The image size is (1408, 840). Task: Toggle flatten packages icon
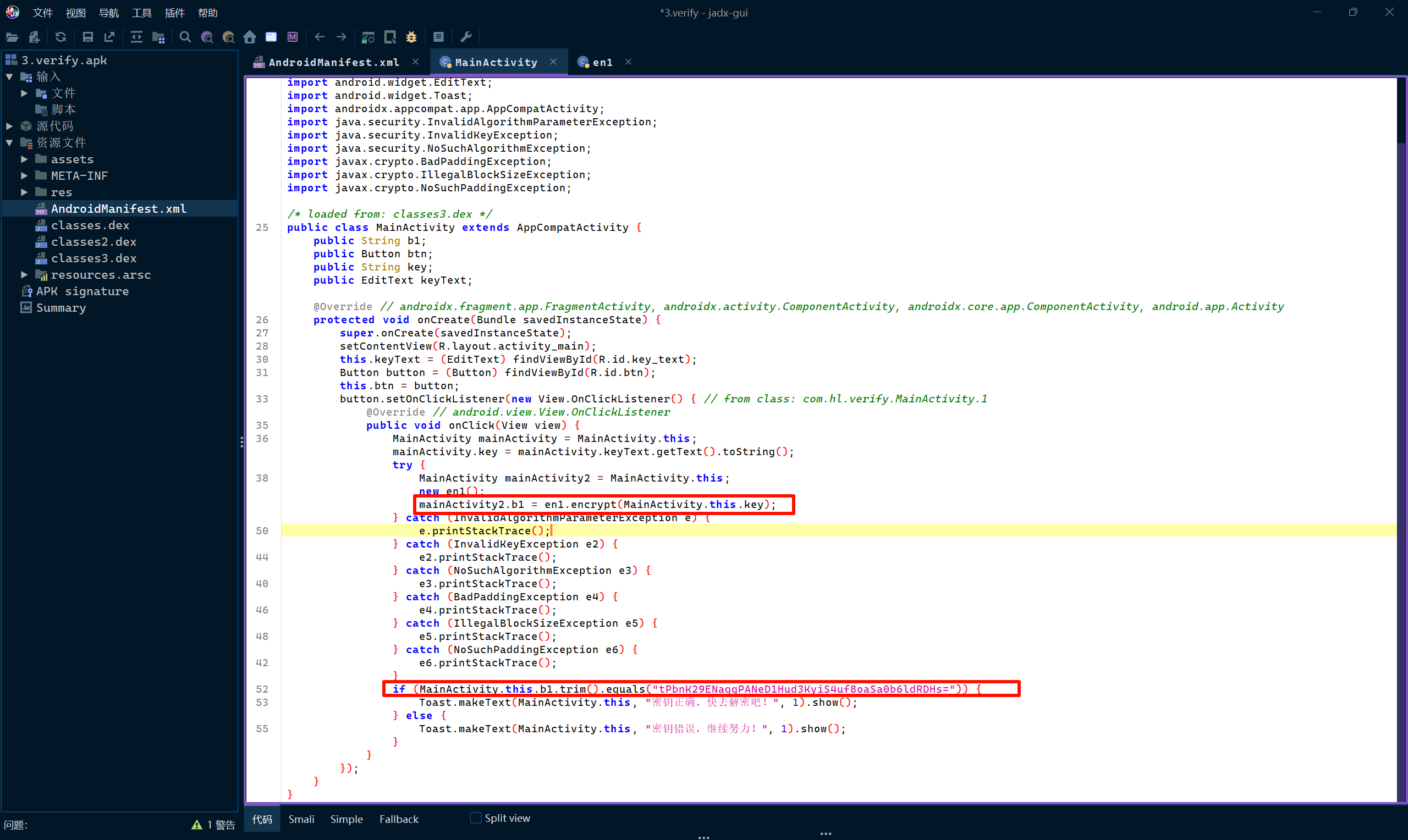tap(158, 37)
